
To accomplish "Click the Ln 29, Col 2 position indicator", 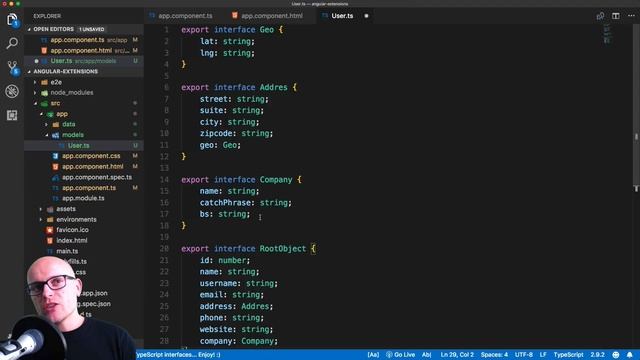I will pos(457,355).
